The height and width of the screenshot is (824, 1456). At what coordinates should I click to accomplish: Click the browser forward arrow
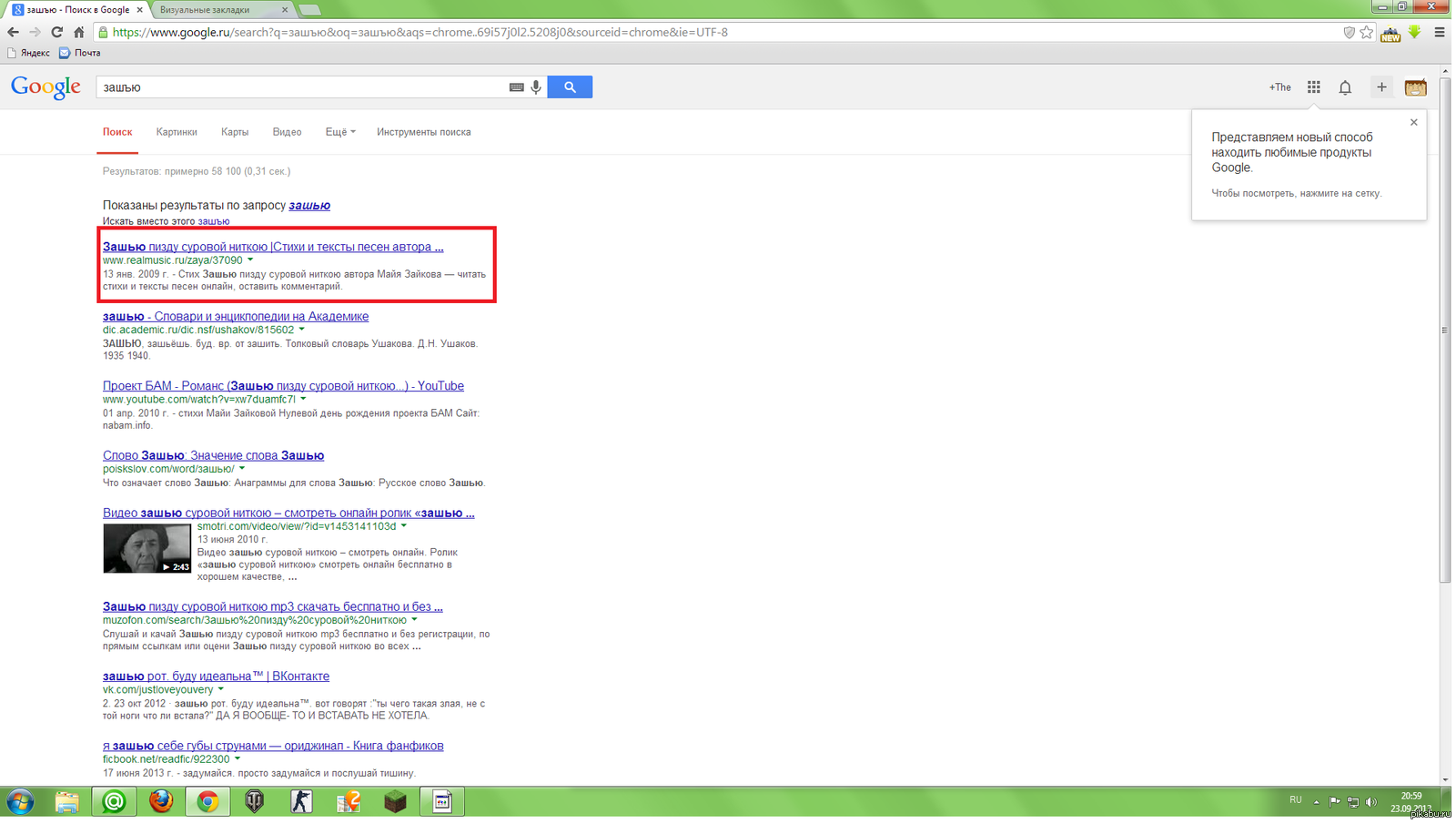coord(35,32)
